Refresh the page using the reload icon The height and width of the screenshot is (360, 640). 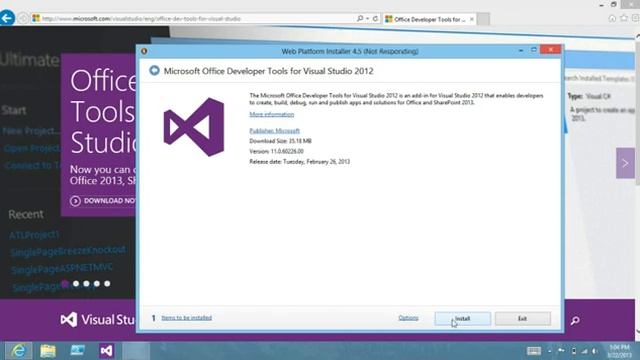point(375,18)
